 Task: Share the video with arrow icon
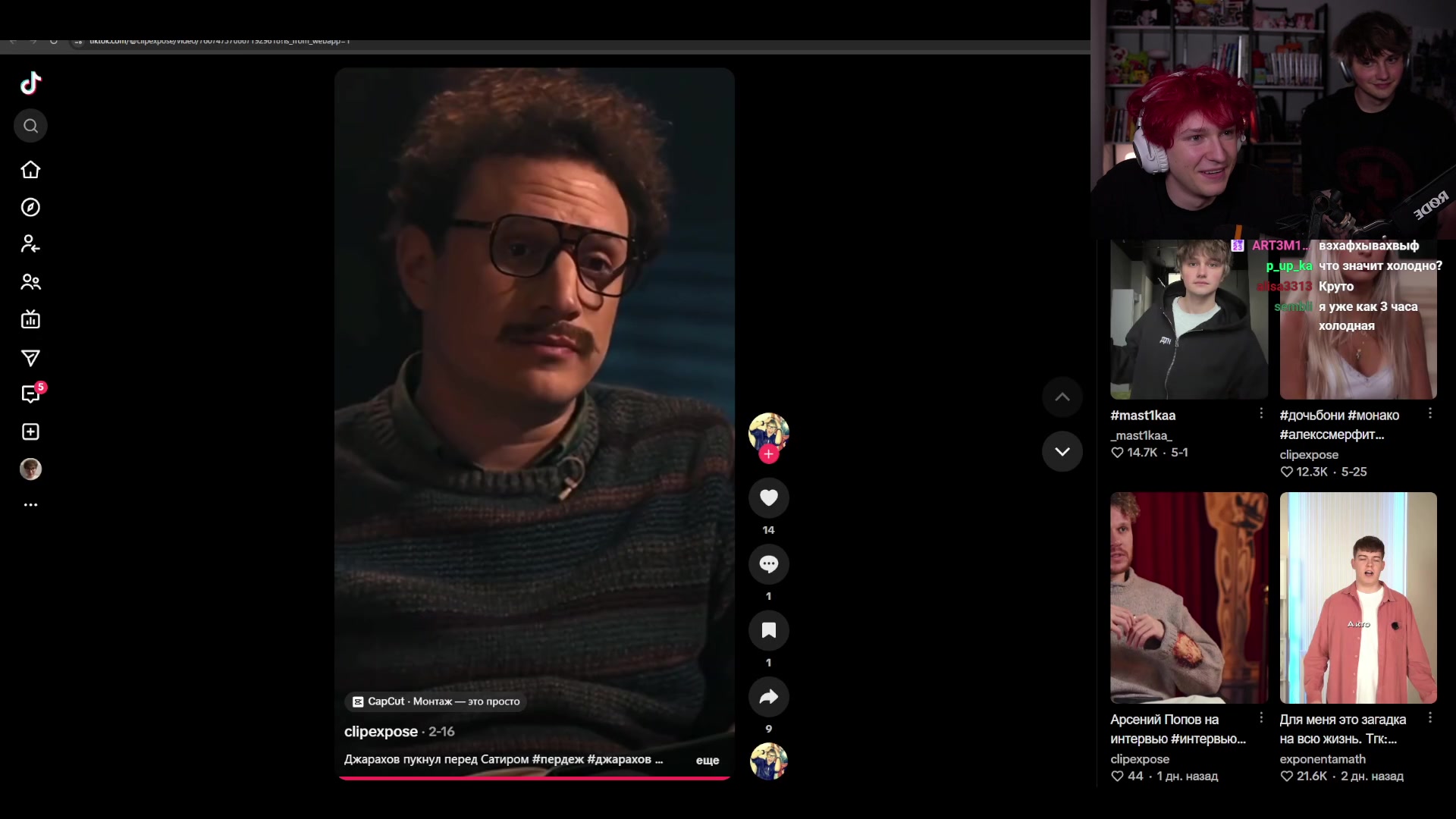click(768, 697)
